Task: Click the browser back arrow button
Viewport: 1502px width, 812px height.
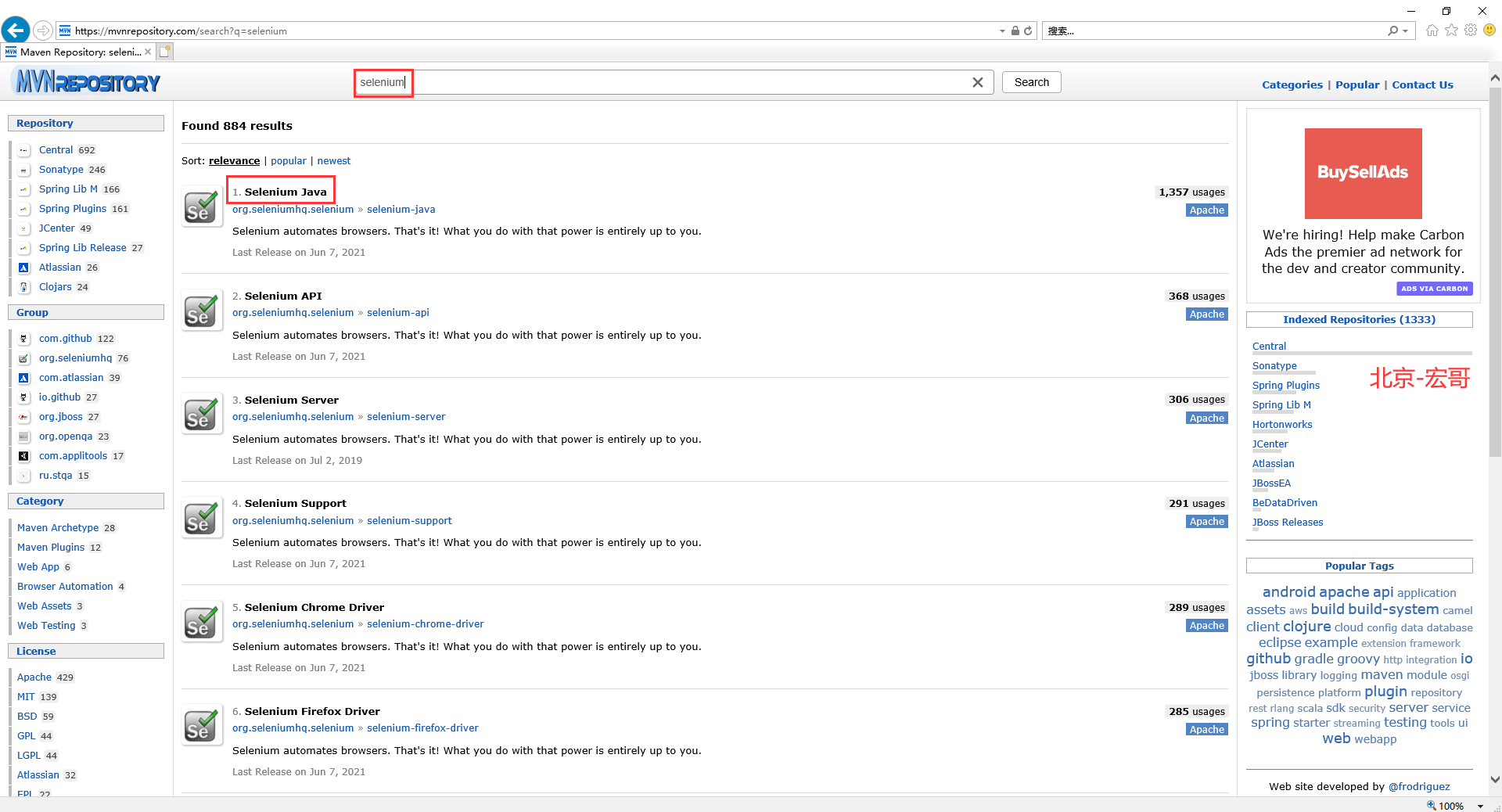Action: (16, 31)
